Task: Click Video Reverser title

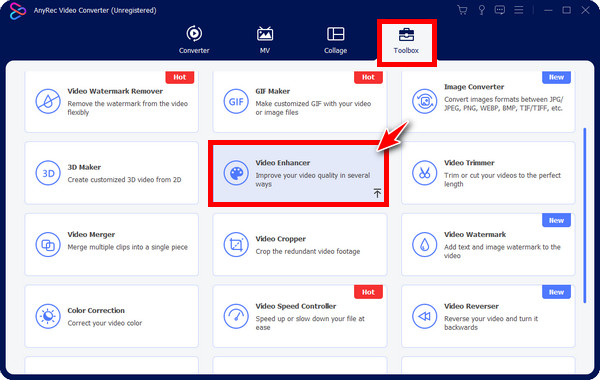Action: [471, 306]
